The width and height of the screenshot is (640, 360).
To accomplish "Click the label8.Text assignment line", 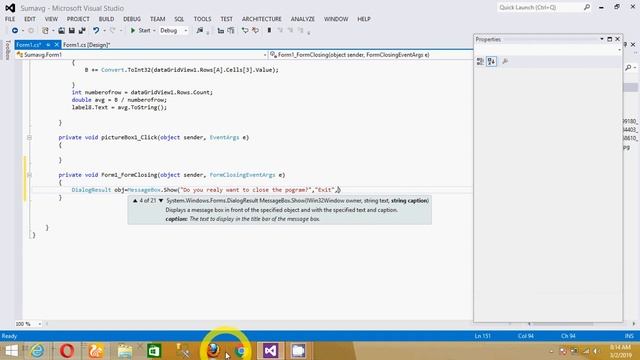I will (x=119, y=108).
